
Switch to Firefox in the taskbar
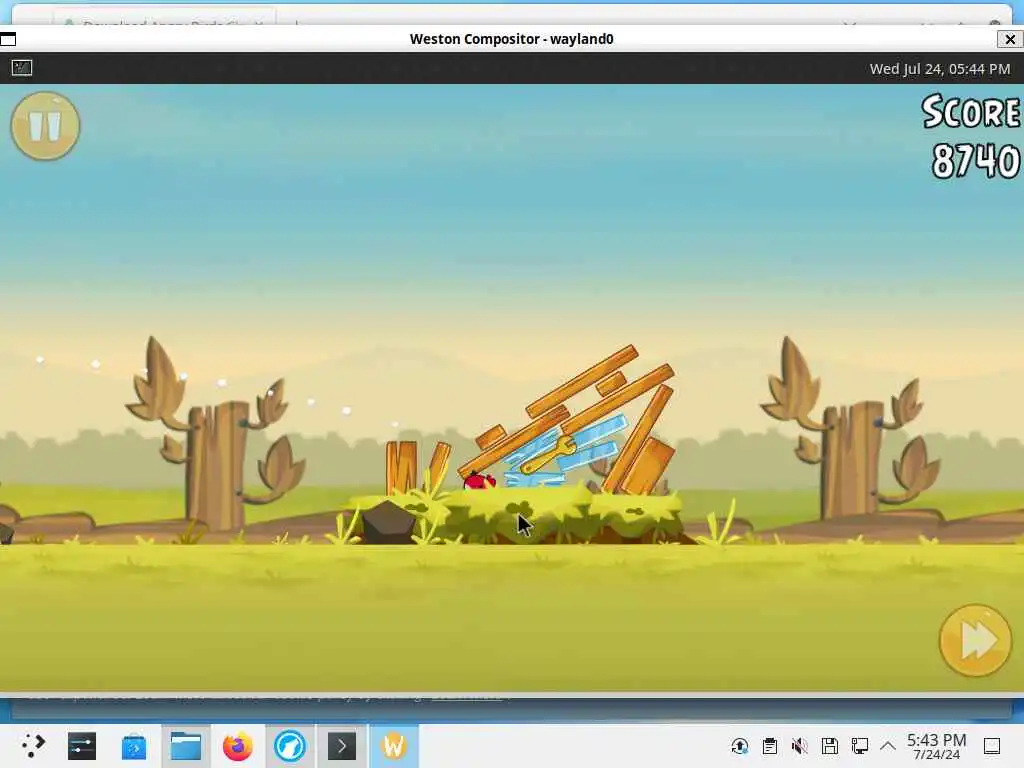point(238,746)
